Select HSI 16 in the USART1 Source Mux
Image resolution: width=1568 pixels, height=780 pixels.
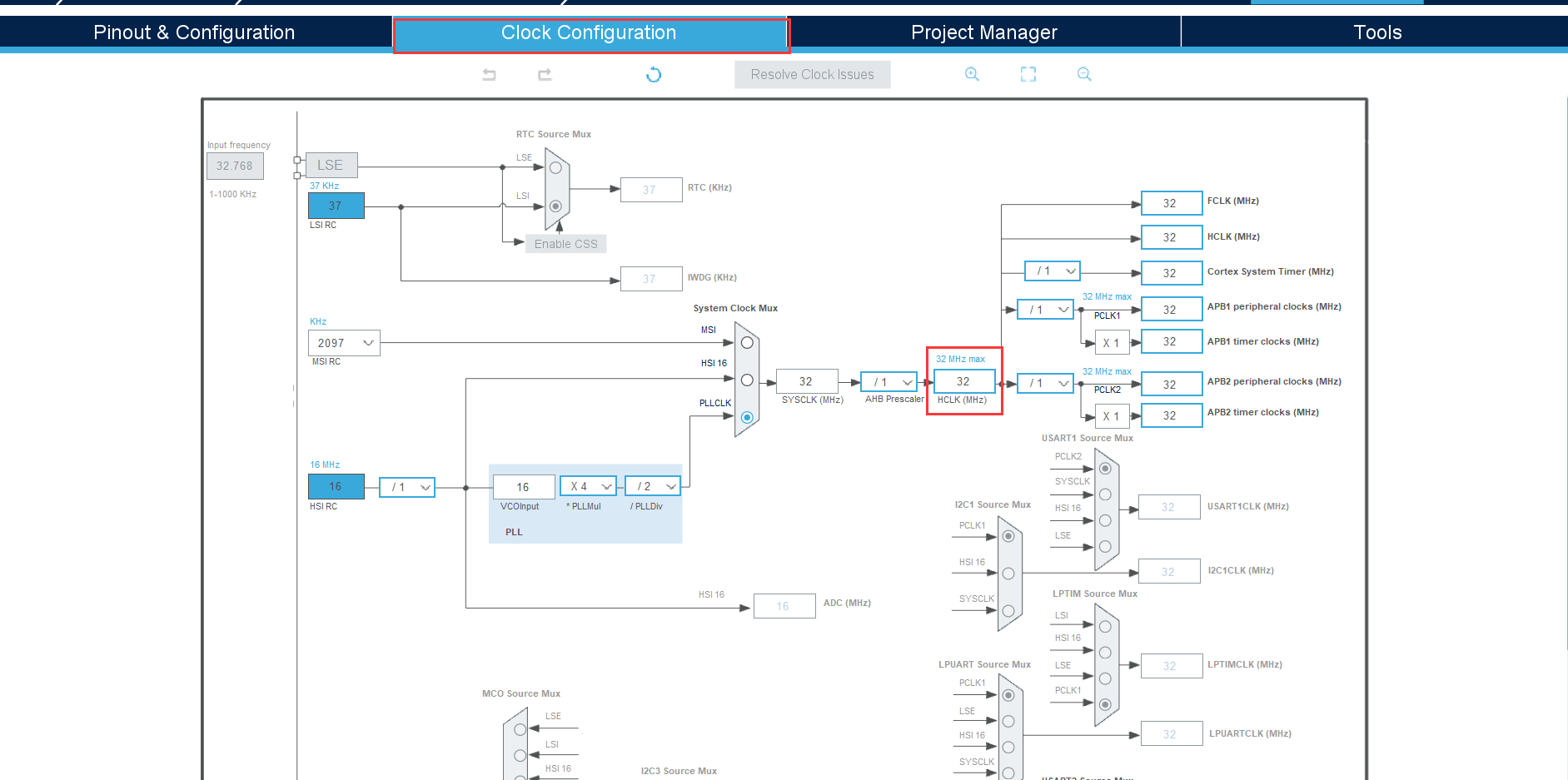click(x=1105, y=520)
